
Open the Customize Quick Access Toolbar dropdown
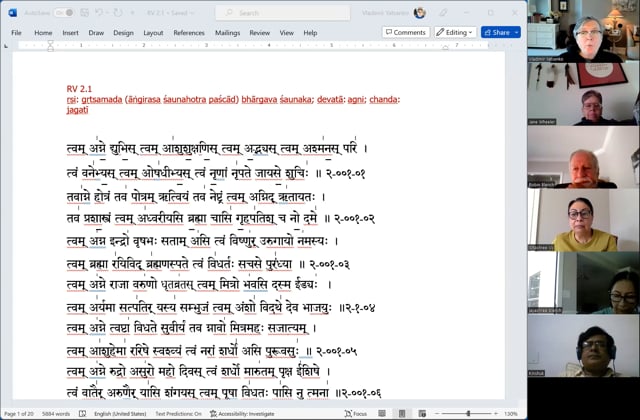tap(132, 13)
